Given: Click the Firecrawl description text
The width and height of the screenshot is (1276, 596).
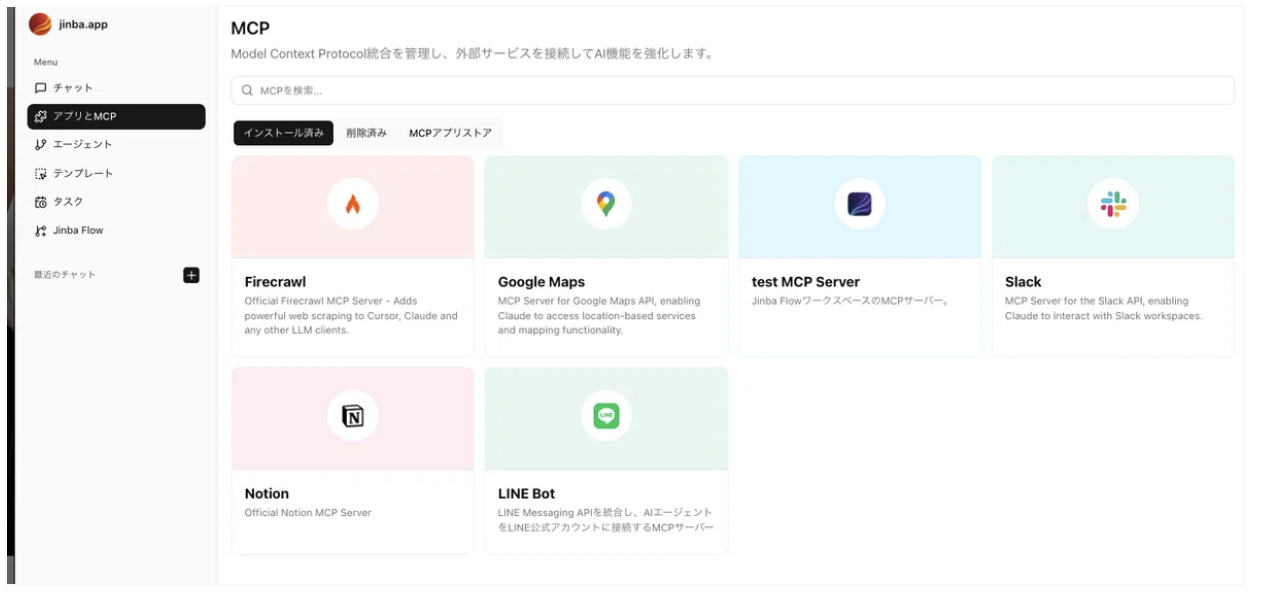Looking at the screenshot, I should click(351, 316).
